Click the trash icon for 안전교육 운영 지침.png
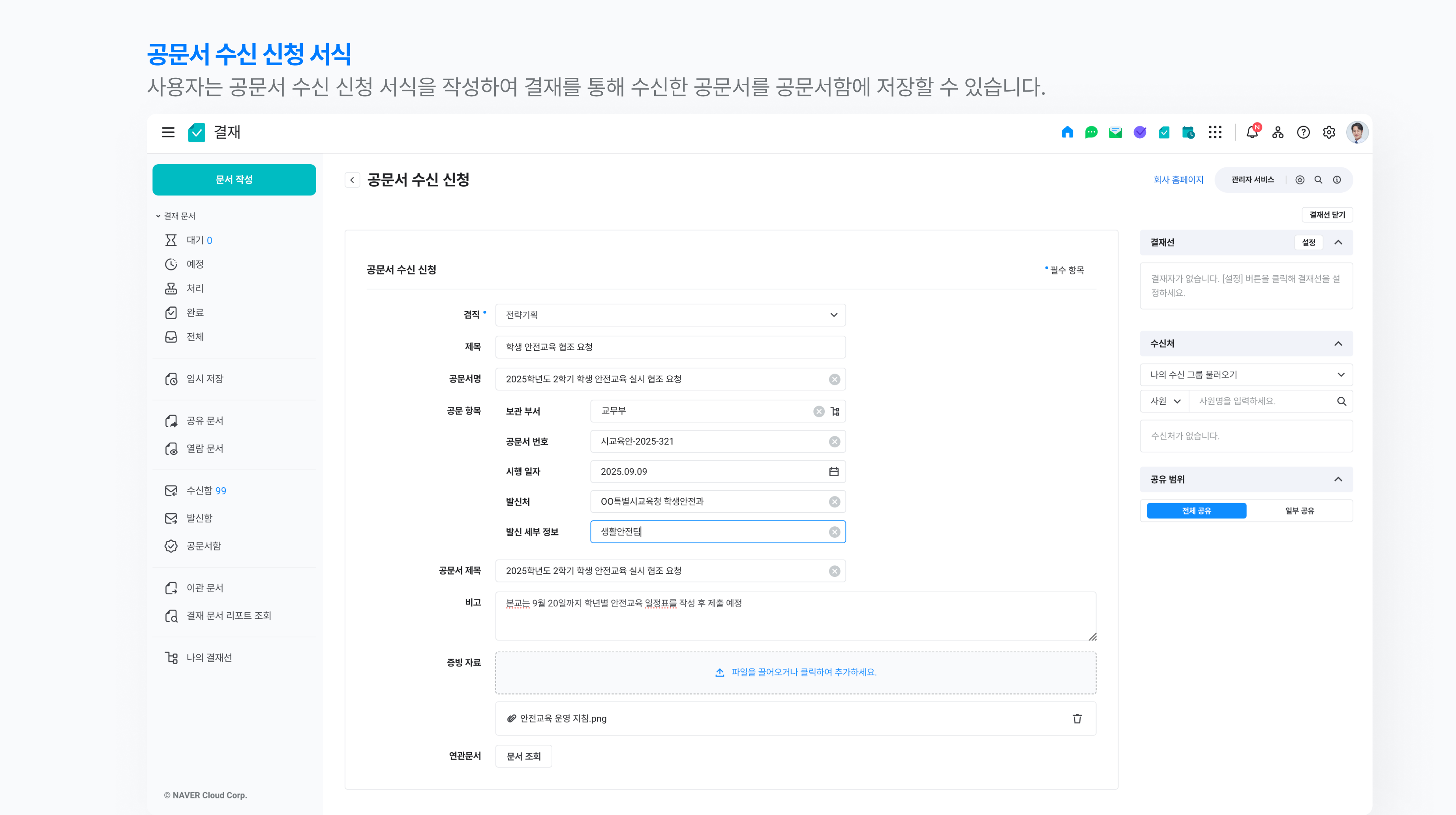This screenshot has width=1456, height=815. point(1077,718)
